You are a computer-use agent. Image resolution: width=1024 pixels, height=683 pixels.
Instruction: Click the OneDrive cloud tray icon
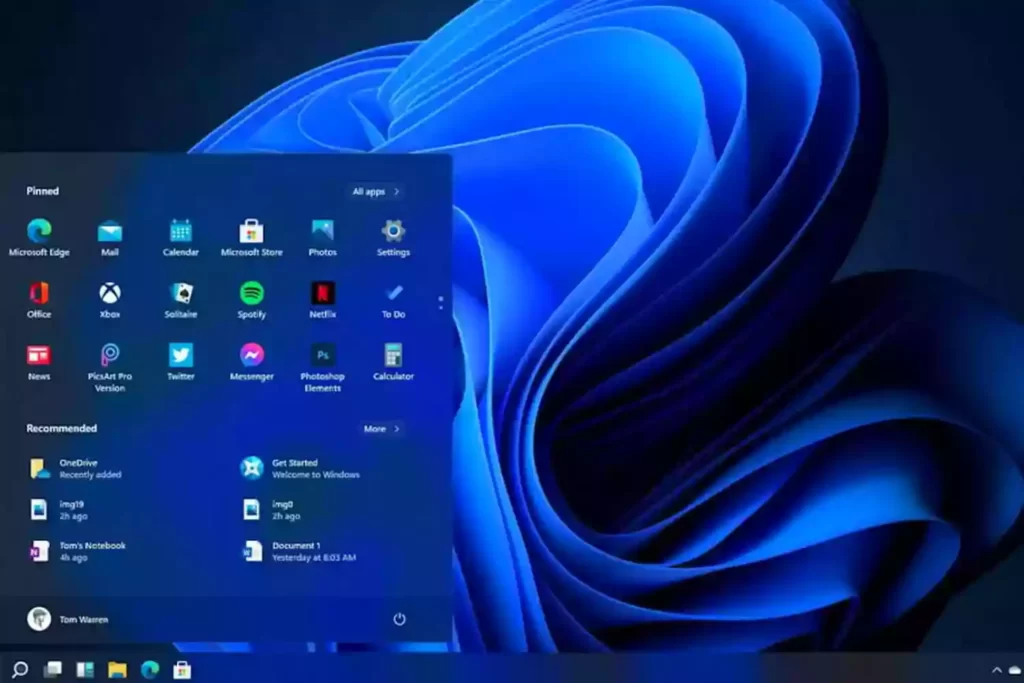click(1015, 670)
